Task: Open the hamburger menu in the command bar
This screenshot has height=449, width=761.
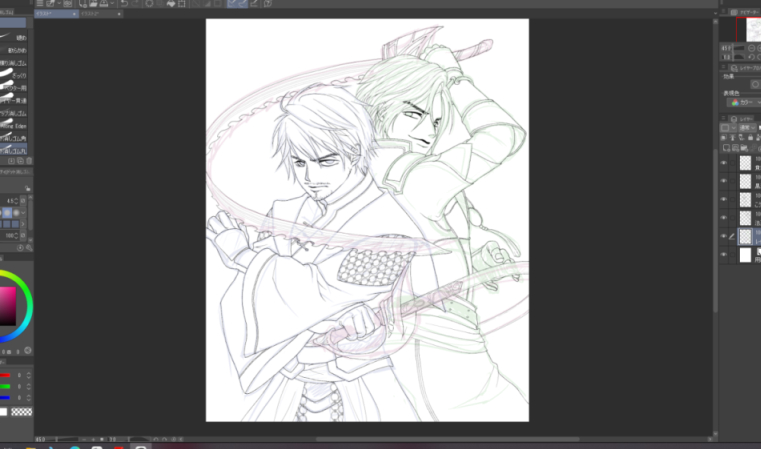Action: pyautogui.click(x=40, y=3)
